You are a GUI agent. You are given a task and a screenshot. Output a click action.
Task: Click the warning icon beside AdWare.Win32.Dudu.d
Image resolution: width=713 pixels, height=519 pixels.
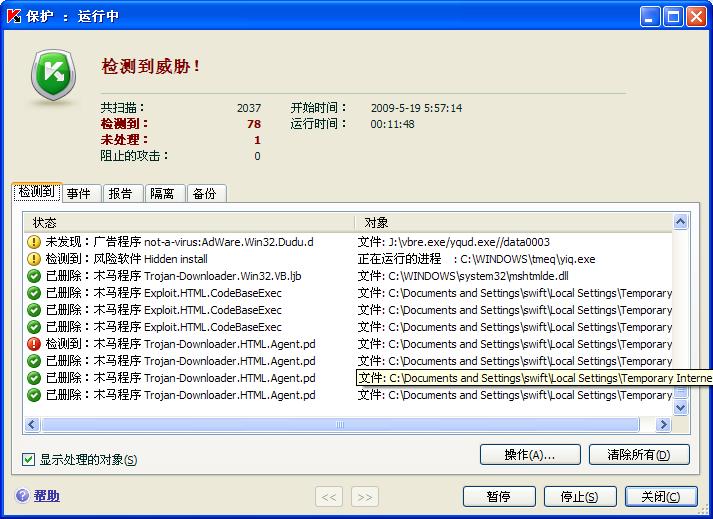[34, 242]
